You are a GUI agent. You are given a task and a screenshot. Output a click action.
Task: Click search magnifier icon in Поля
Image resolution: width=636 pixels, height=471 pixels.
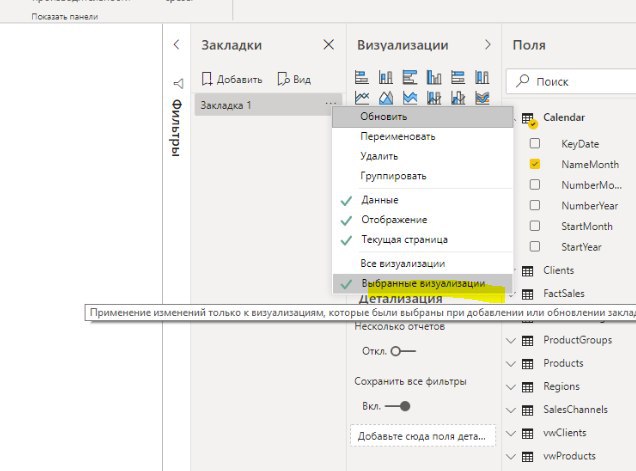point(522,81)
